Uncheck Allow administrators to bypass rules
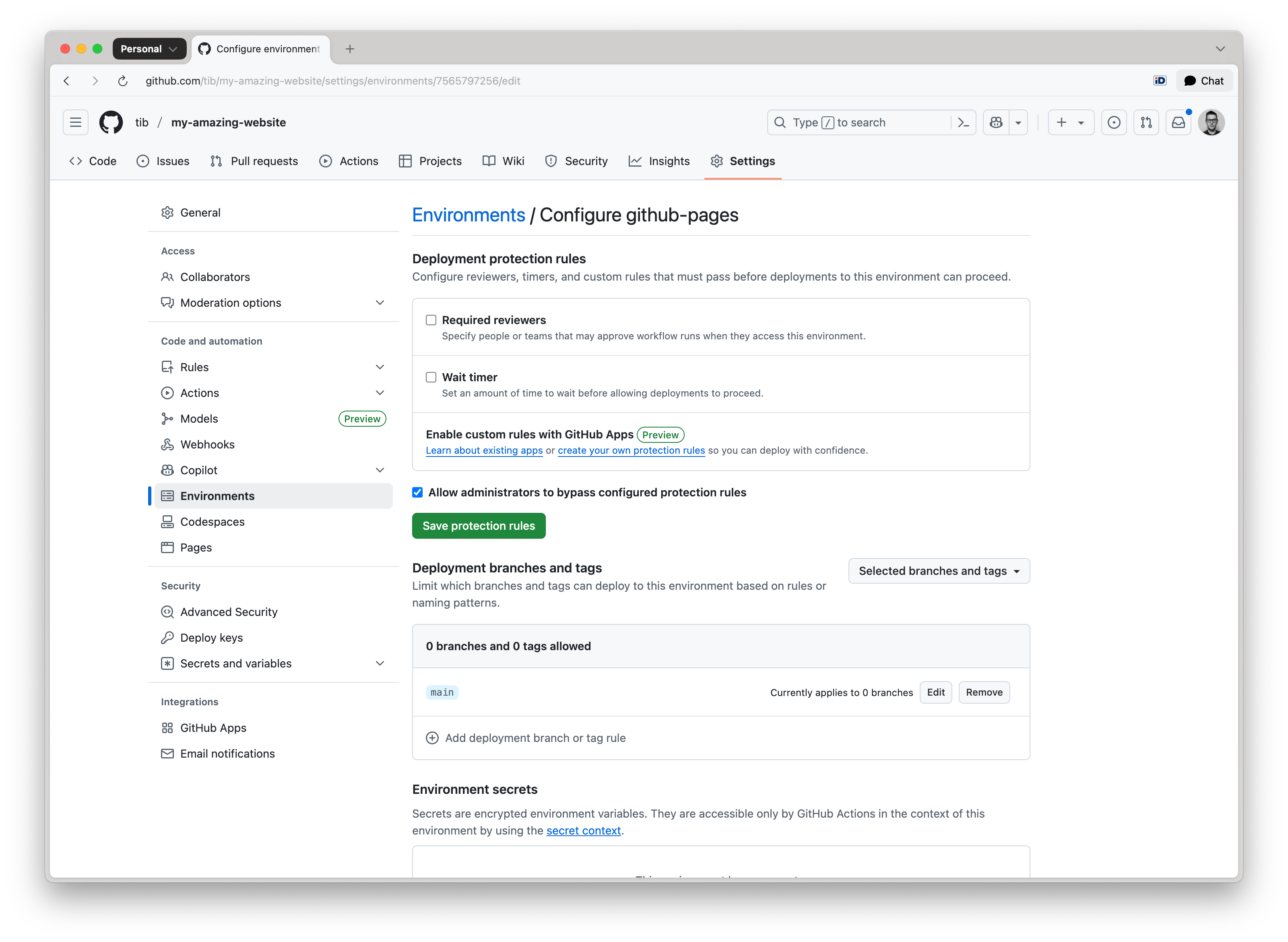1288x942 pixels. tap(417, 493)
